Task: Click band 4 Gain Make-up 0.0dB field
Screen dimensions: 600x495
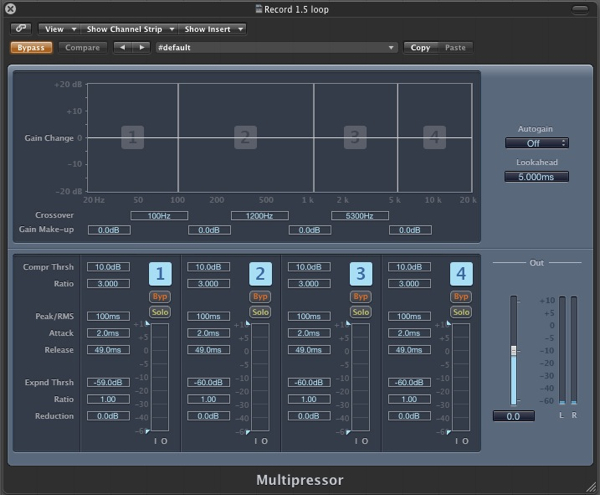Action: point(410,230)
